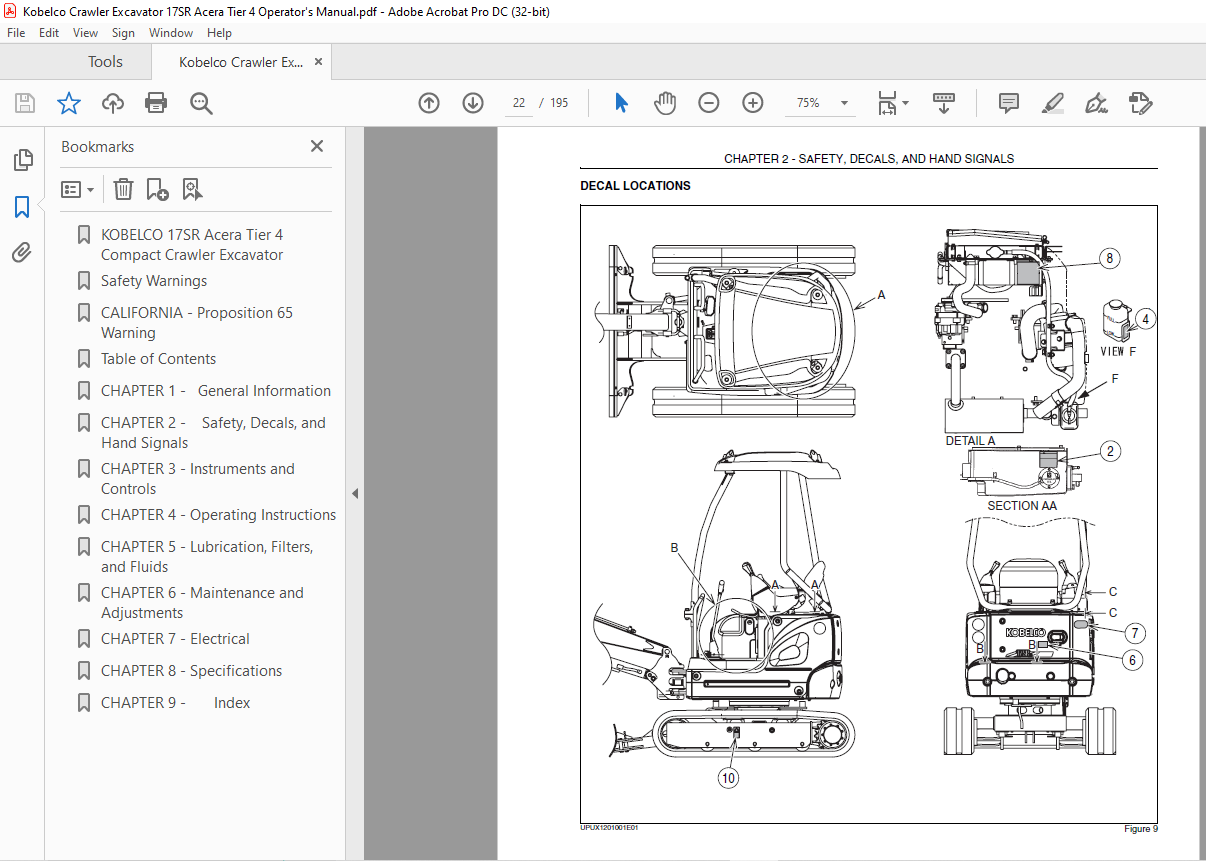
Task: Open the File menu
Action: [16, 33]
